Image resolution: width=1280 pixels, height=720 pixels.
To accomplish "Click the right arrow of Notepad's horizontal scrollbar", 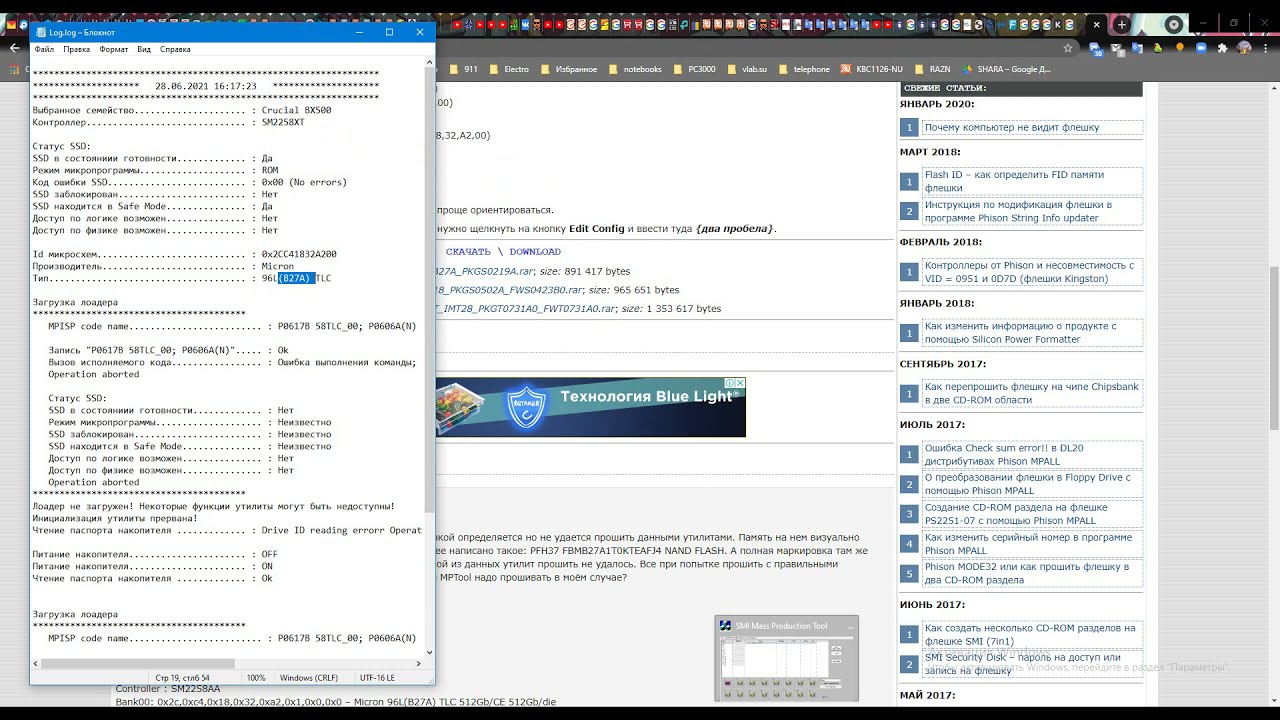I will 419,663.
